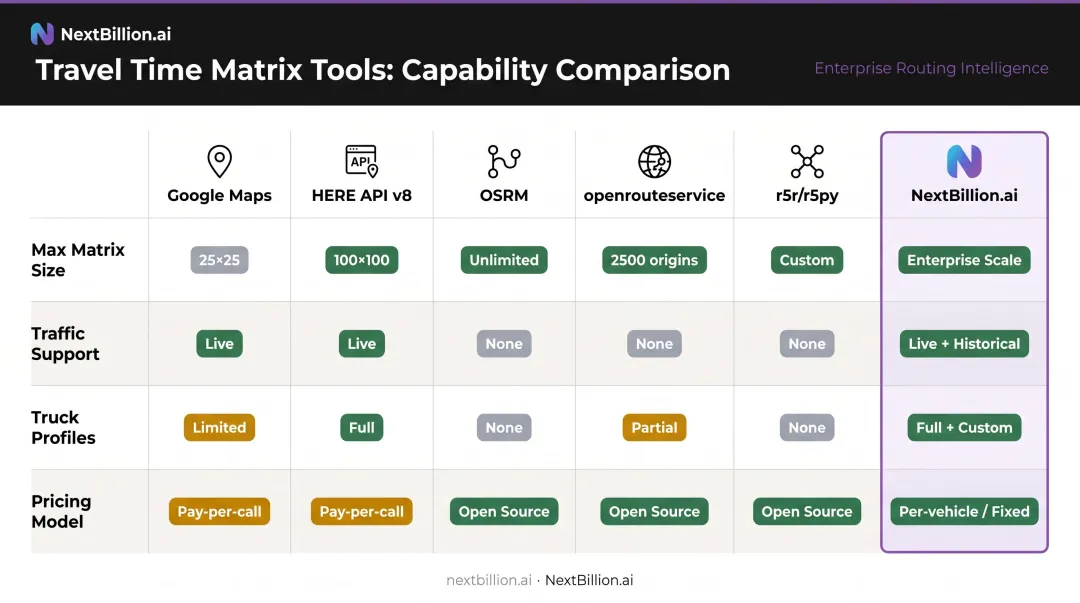Image resolution: width=1080 pixels, height=603 pixels.
Task: Select the HERE API v8 column heading
Action: [x=362, y=195]
